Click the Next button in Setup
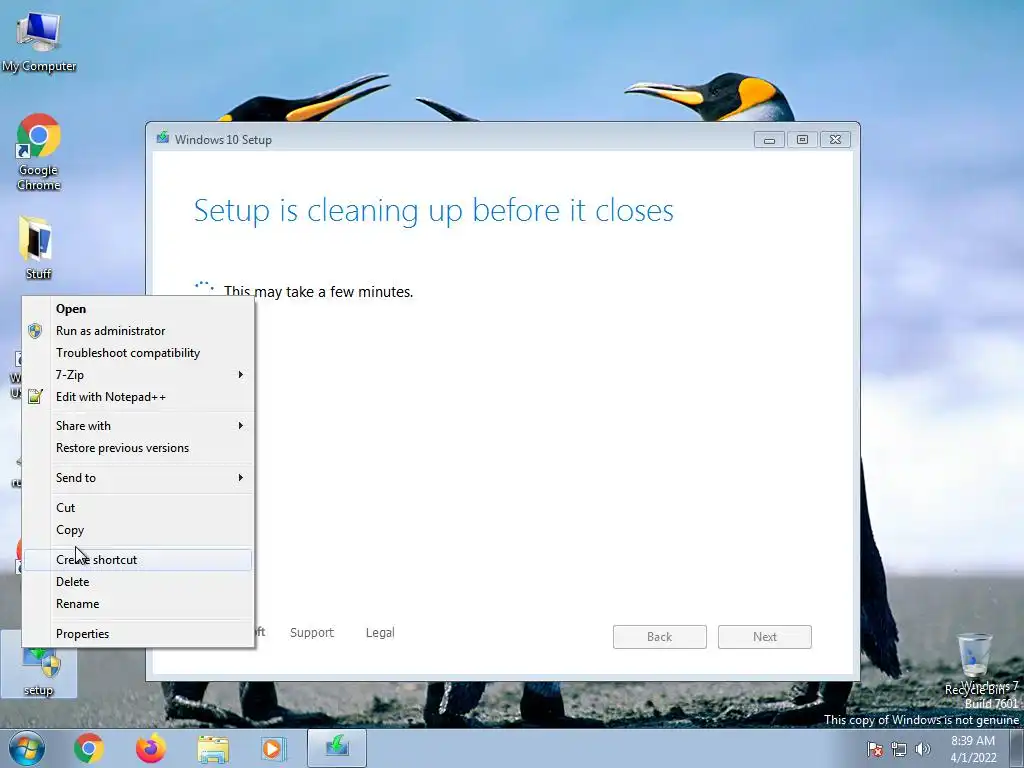Screen dimensions: 1024x768 click(765, 637)
